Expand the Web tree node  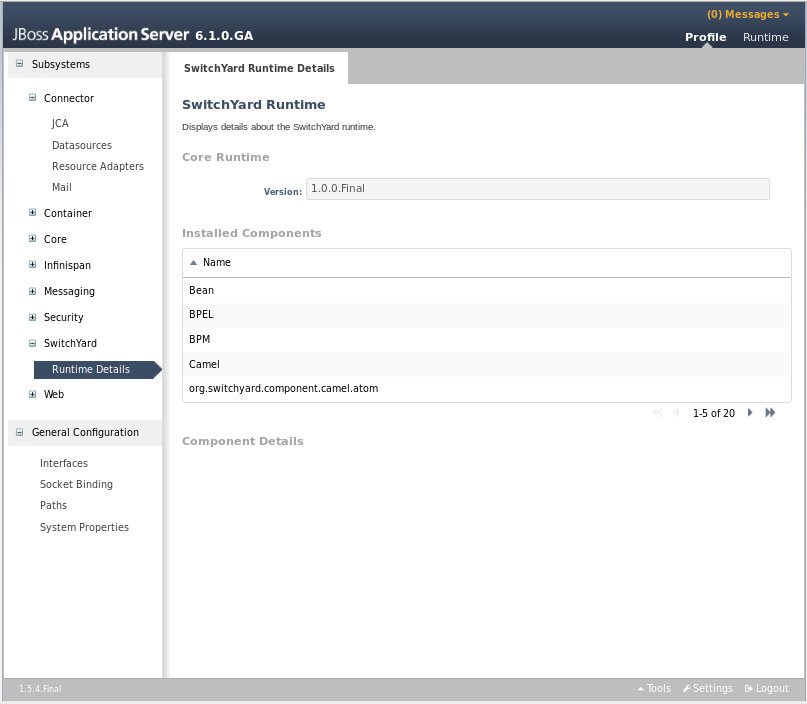pos(32,394)
